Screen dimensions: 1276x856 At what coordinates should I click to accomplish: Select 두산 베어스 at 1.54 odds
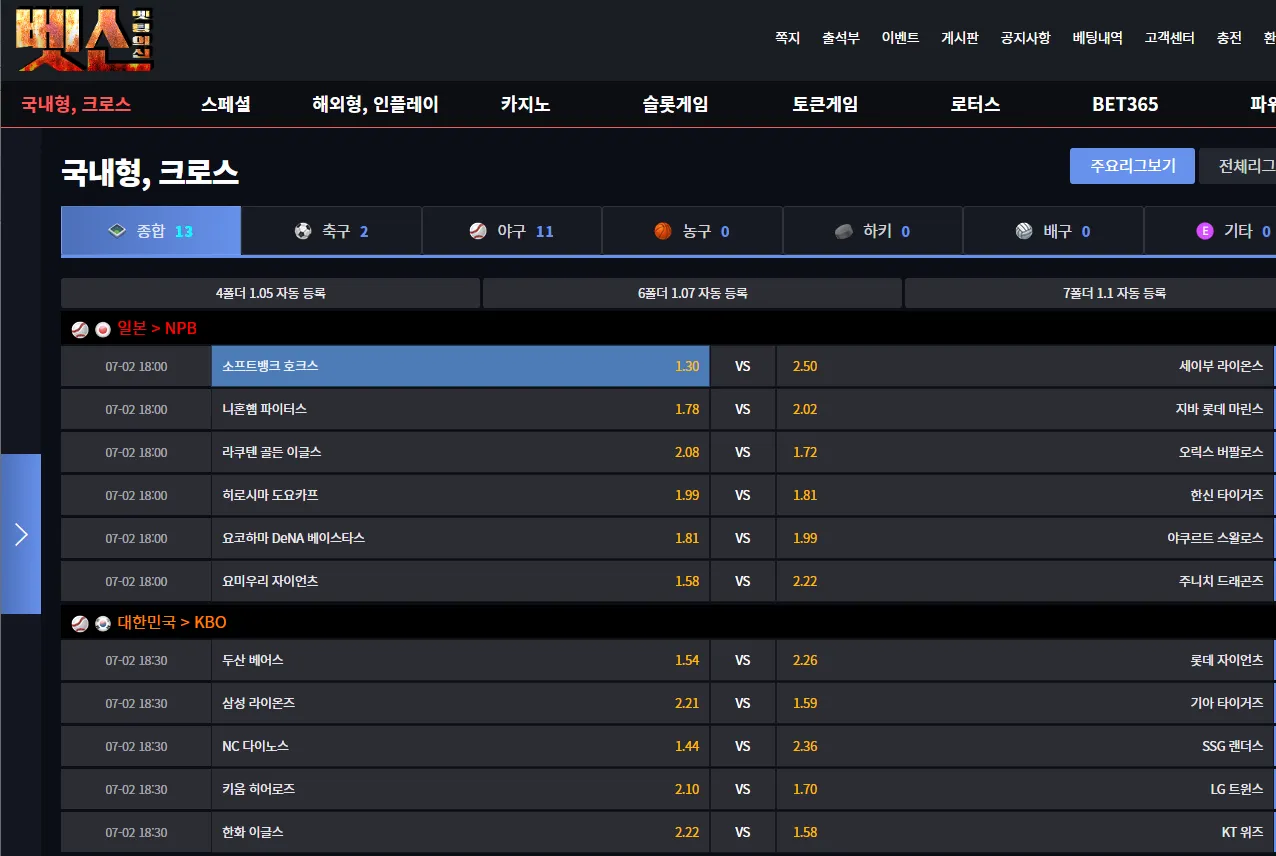[x=460, y=660]
